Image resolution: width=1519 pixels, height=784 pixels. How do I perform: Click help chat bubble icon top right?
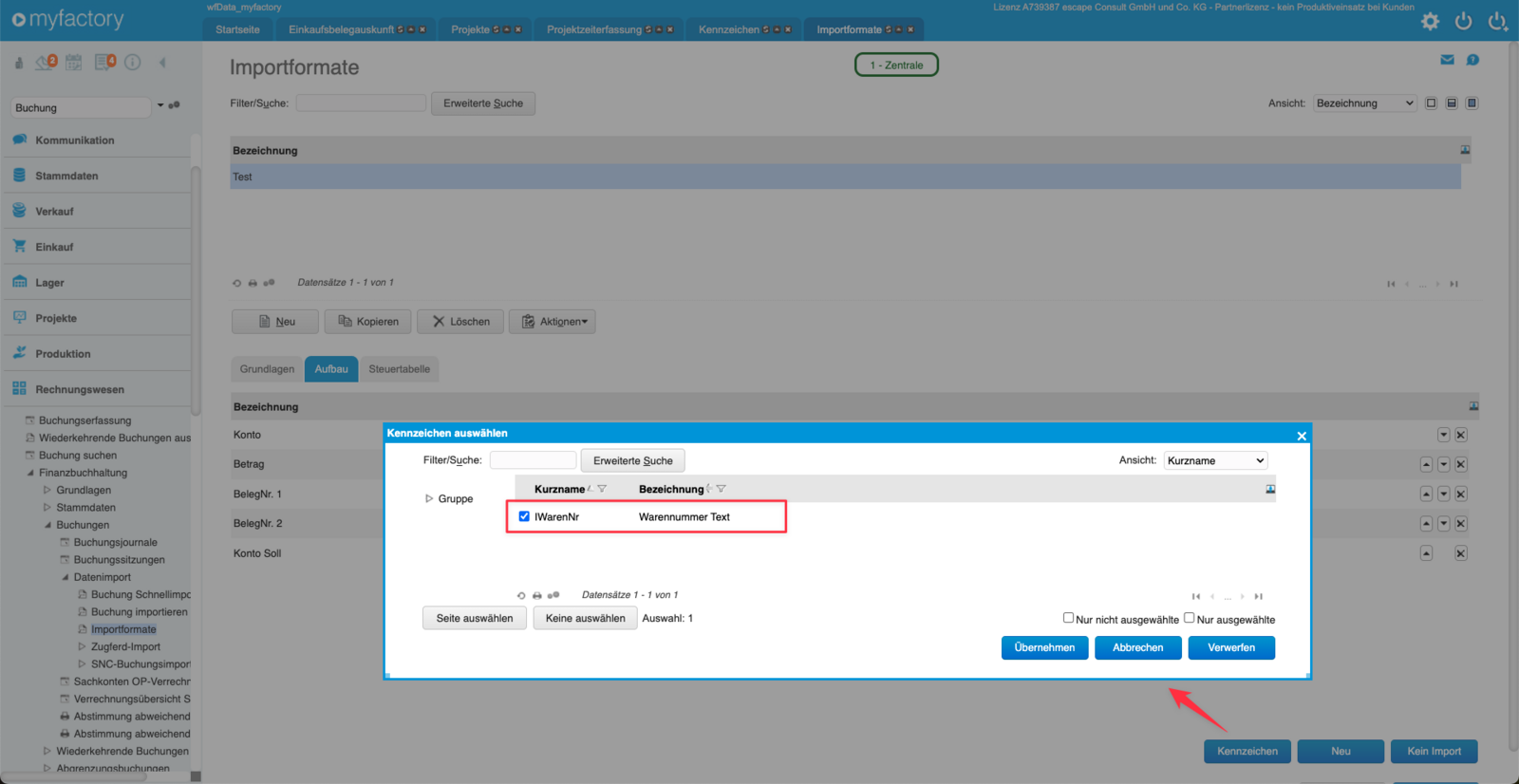(1472, 60)
